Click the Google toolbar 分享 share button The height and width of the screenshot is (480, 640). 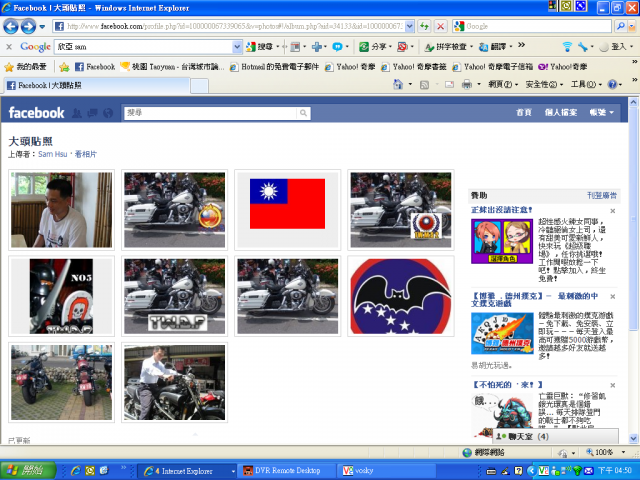click(374, 47)
